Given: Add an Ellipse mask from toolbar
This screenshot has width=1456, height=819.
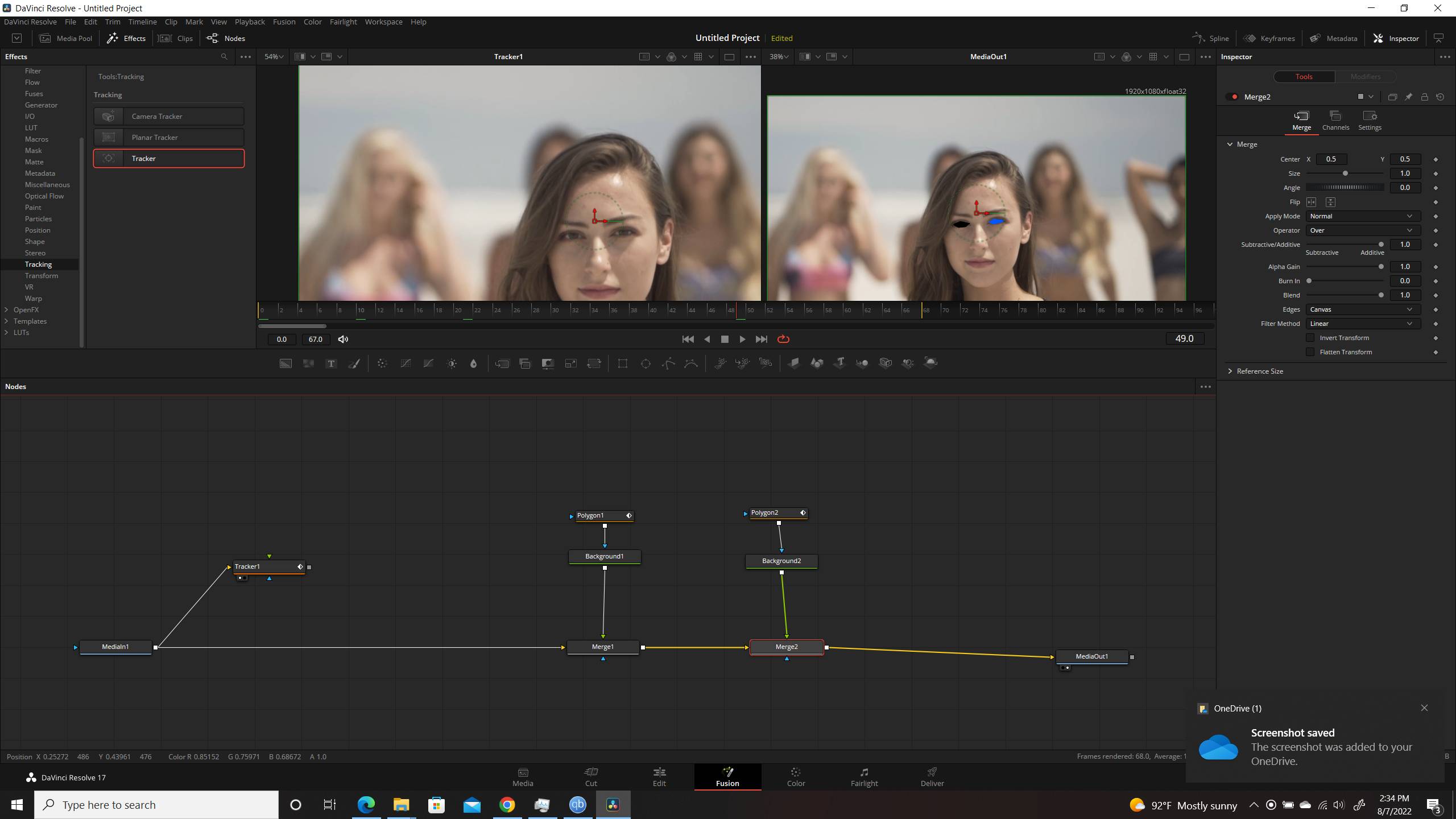Looking at the screenshot, I should click(646, 363).
